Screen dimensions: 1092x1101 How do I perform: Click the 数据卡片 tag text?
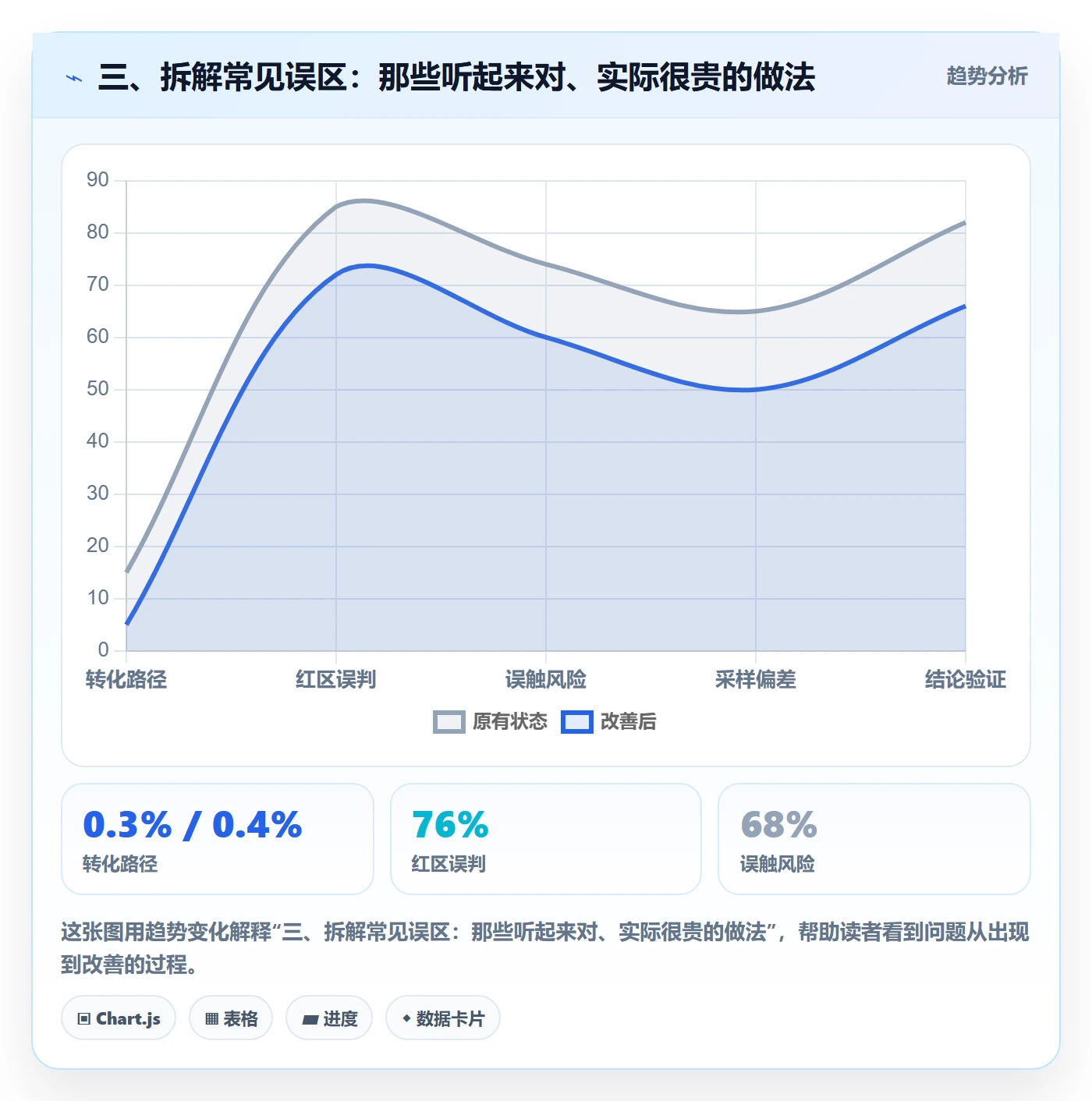[x=450, y=1019]
